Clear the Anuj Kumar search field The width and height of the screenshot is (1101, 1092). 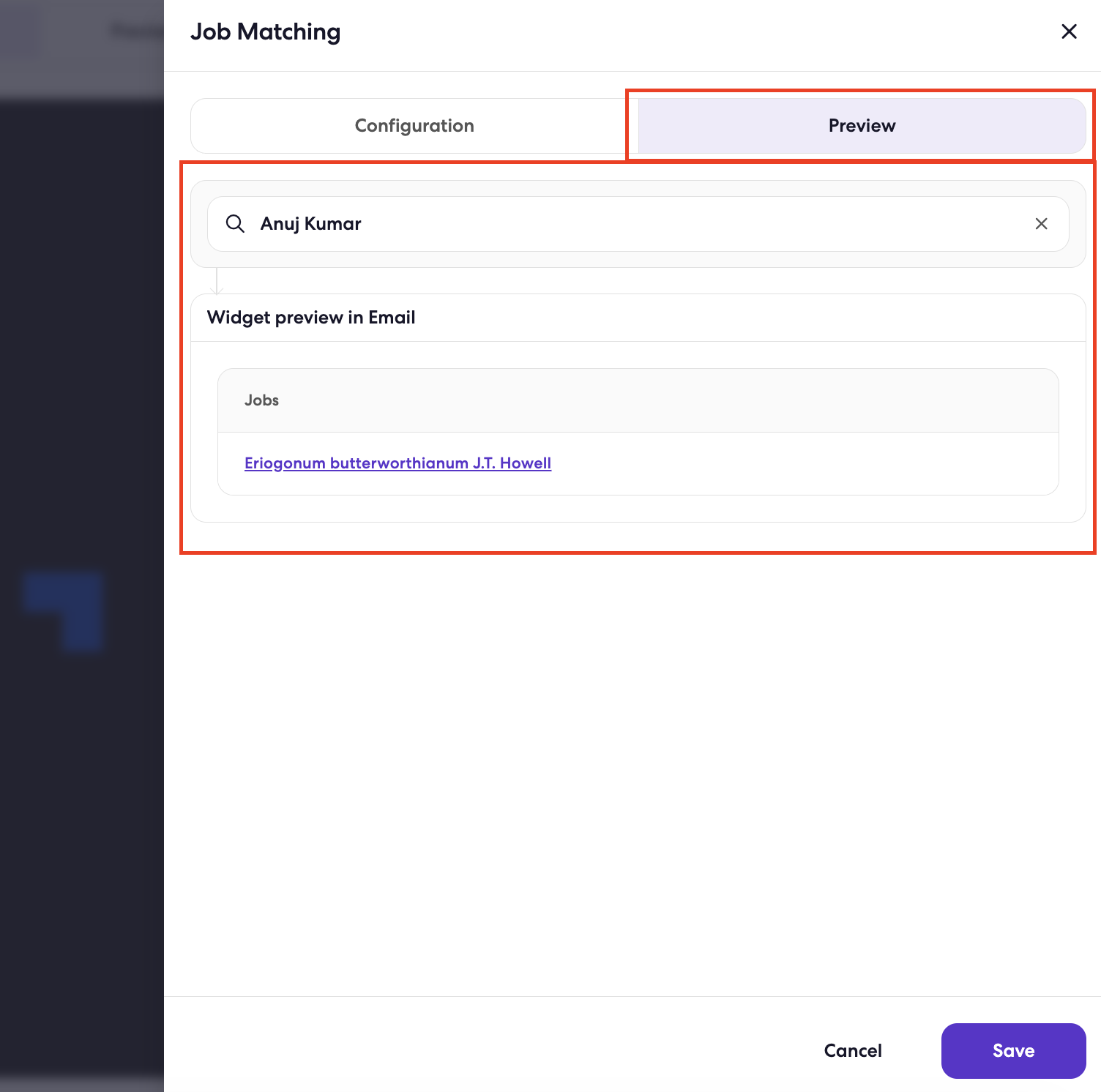pyautogui.click(x=1041, y=224)
